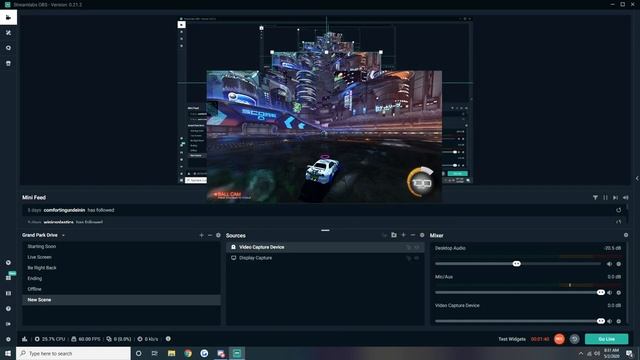Click the status bar info icon
Screen dimensions: 640x360
coord(168,339)
